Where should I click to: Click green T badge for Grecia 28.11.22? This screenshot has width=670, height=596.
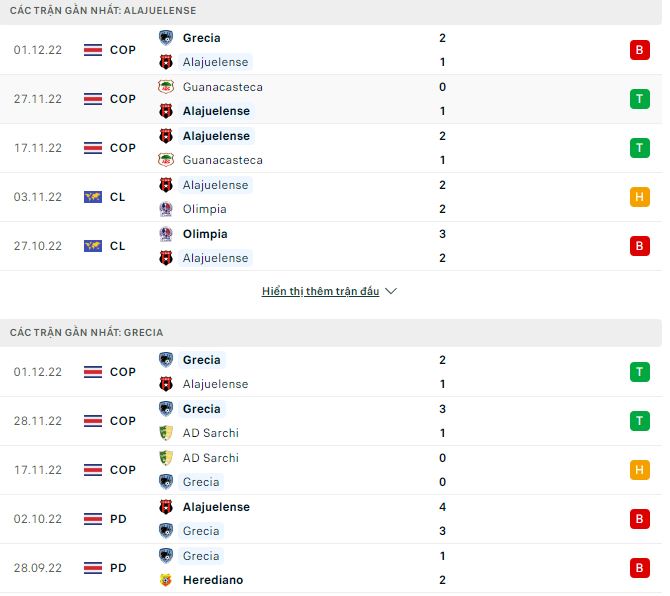pyautogui.click(x=639, y=421)
